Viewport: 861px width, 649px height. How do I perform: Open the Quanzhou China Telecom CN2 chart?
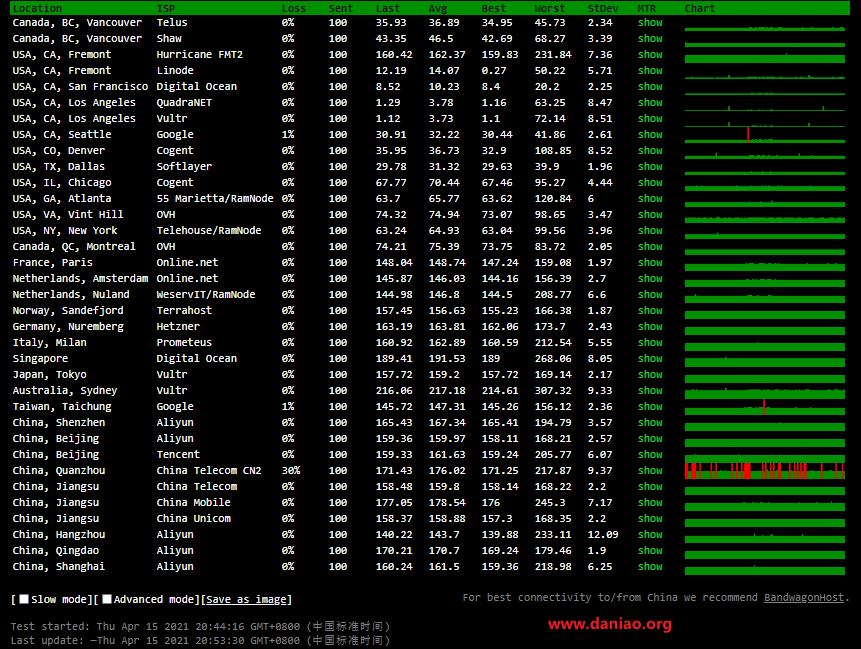[x=765, y=471]
